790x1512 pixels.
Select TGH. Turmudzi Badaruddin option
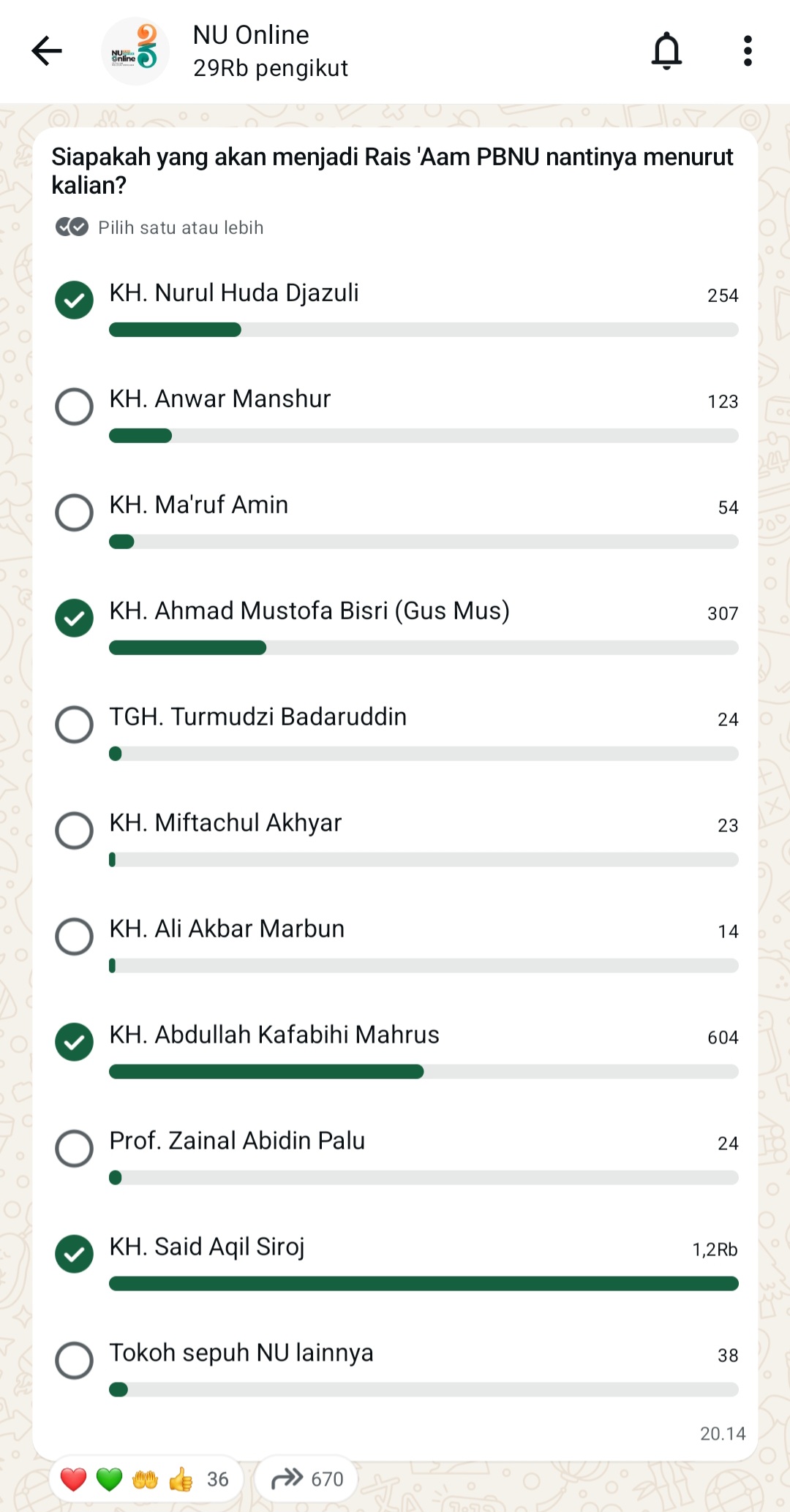75,724
